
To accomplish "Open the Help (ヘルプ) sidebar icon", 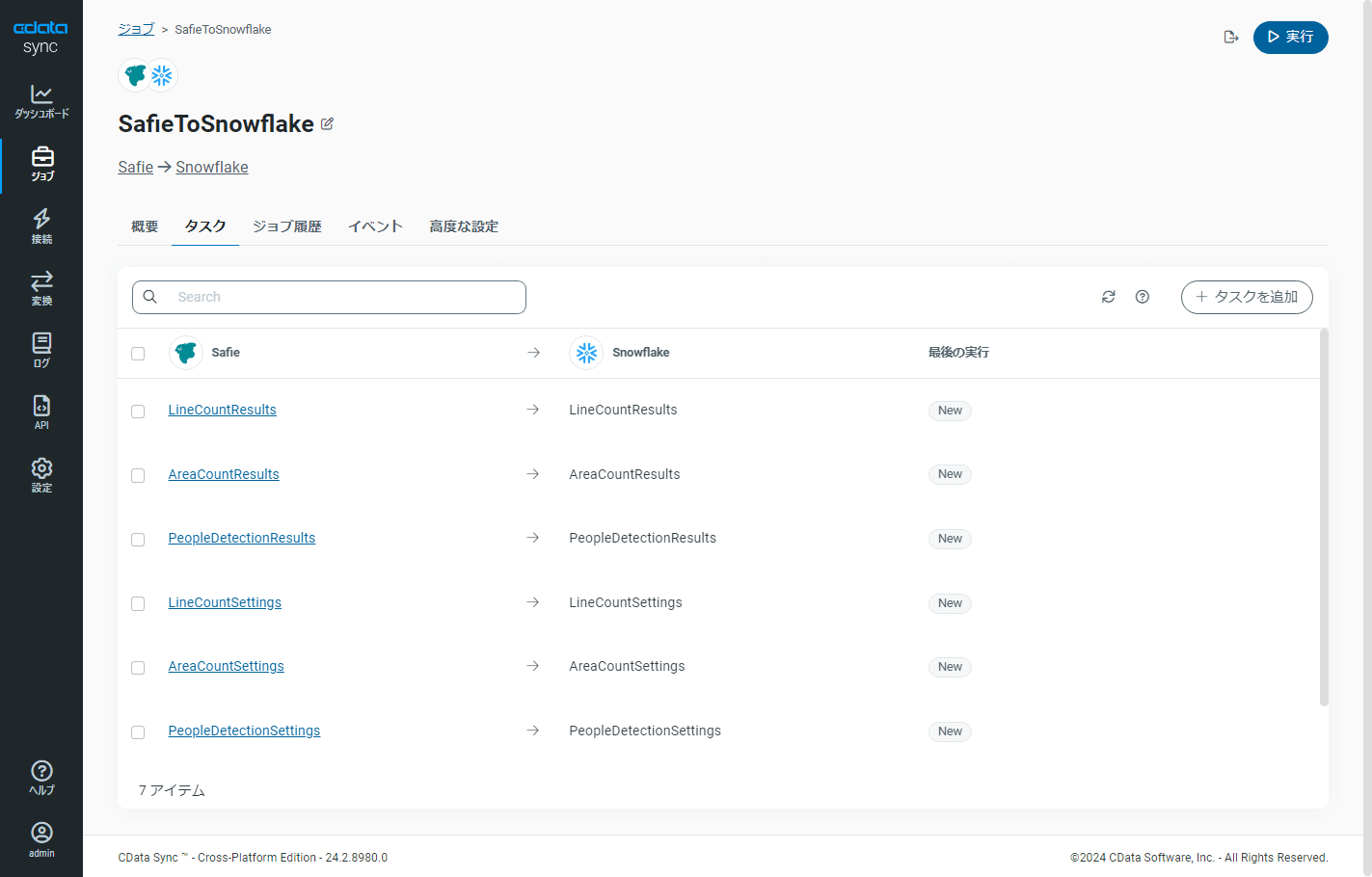I will click(x=41, y=778).
